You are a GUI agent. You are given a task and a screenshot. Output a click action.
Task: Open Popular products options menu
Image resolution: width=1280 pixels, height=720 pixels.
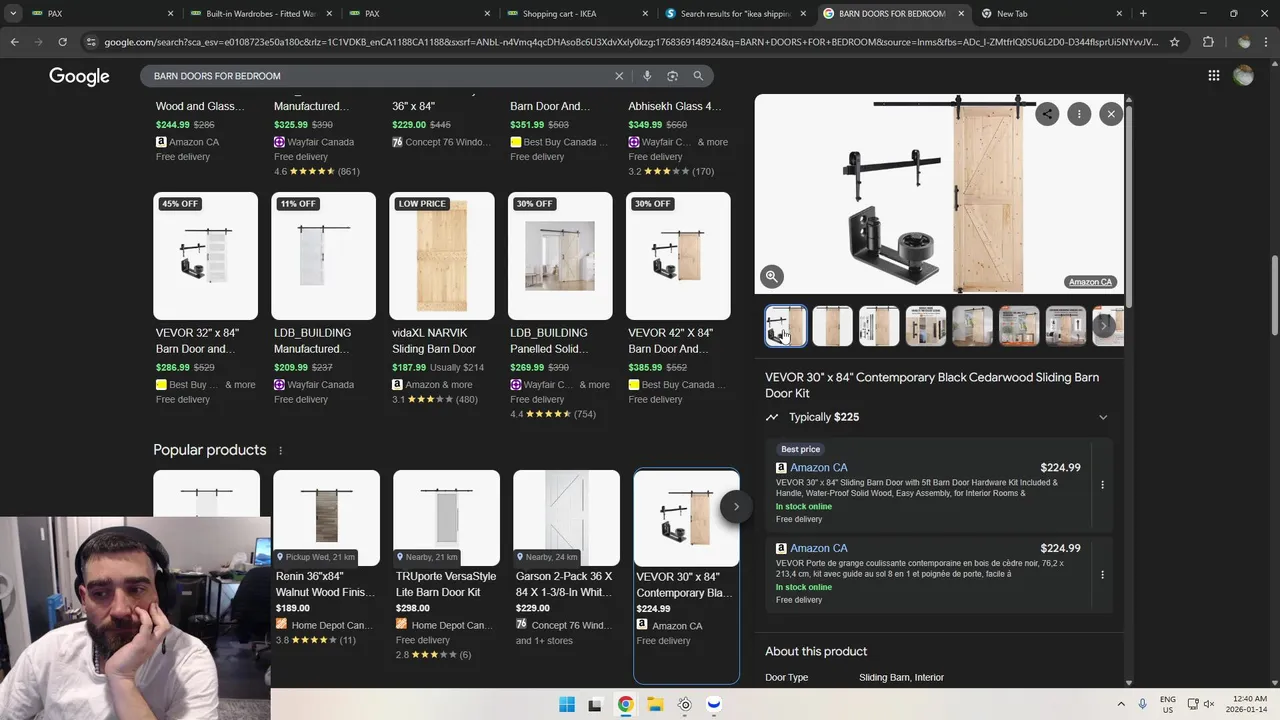pyautogui.click(x=280, y=451)
